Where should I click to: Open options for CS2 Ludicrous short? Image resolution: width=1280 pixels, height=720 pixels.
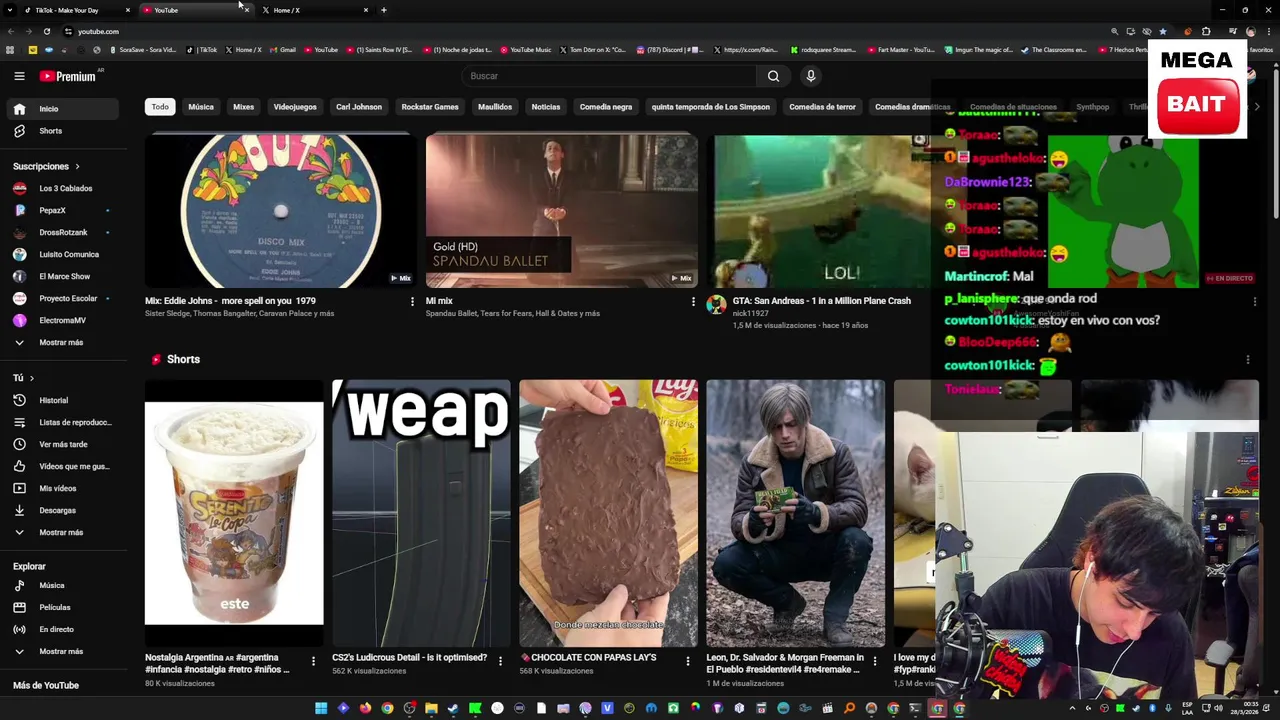tap(500, 661)
